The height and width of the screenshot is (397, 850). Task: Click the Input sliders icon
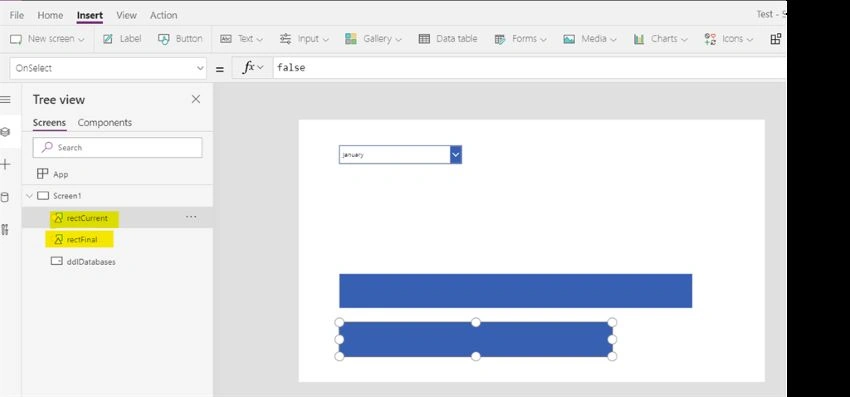point(285,39)
